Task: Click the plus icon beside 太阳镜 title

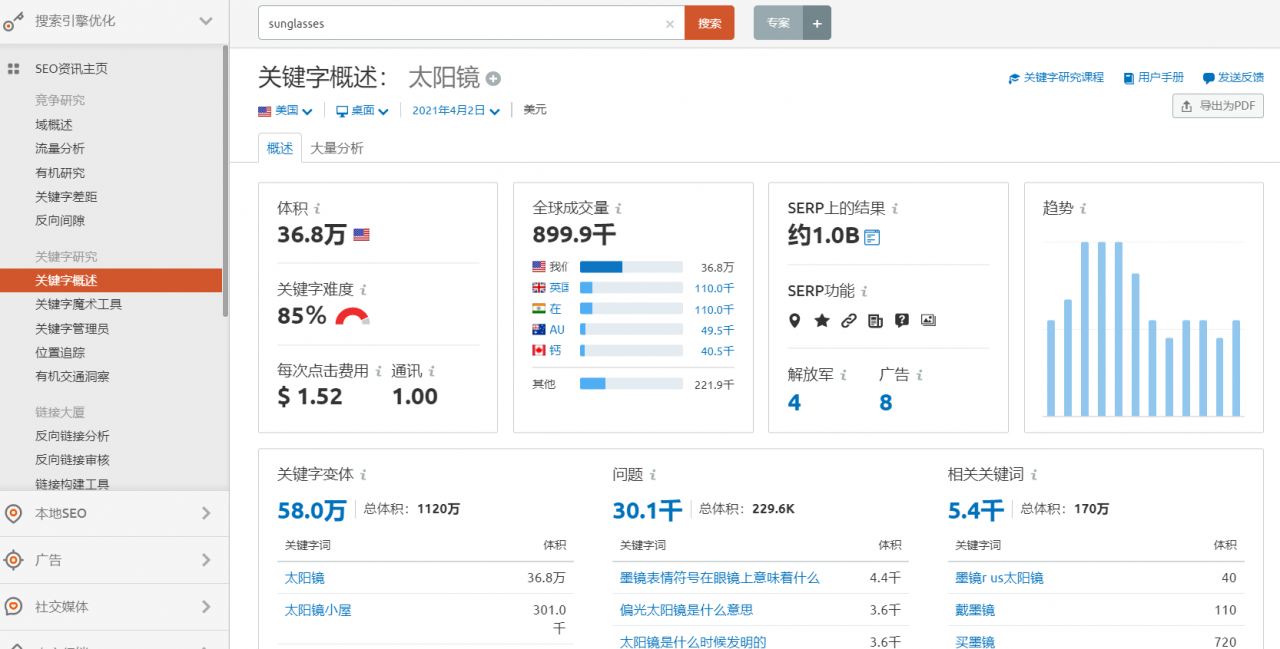Action: (493, 79)
